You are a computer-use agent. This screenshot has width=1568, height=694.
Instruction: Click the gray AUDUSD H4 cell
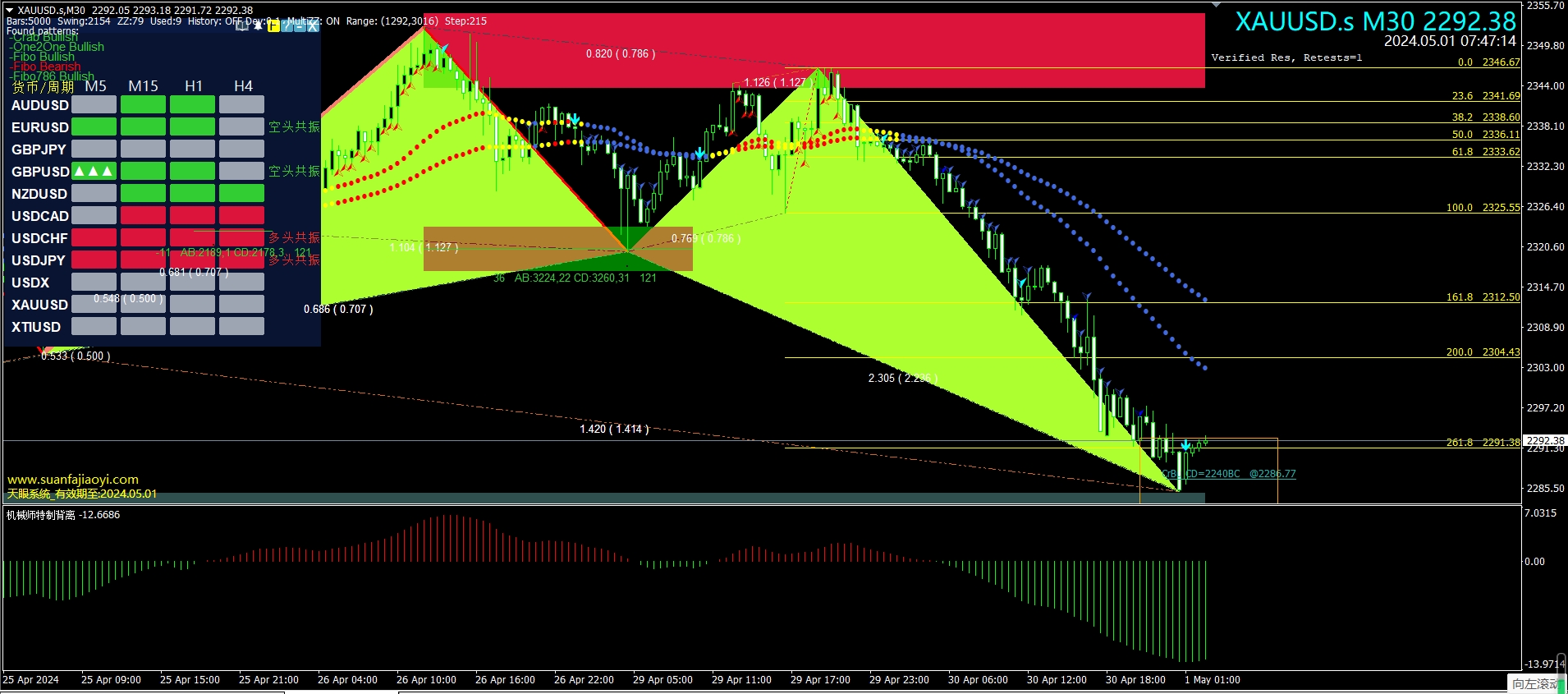click(241, 104)
